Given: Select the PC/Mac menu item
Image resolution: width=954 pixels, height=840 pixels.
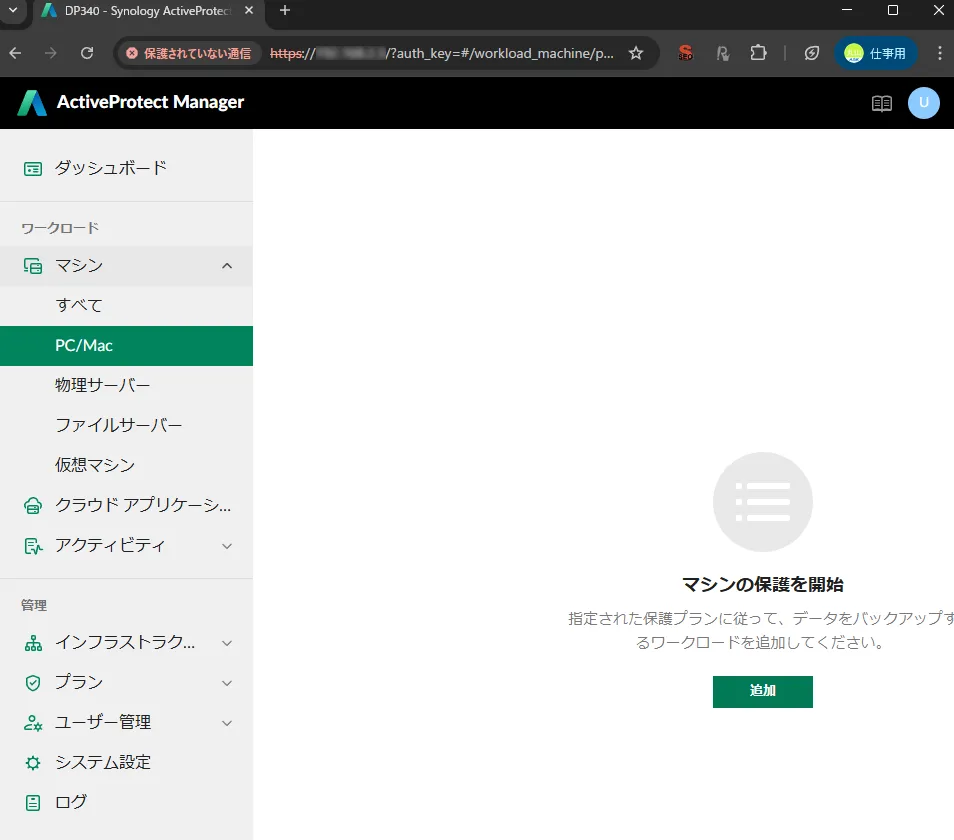Looking at the screenshot, I should 126,345.
